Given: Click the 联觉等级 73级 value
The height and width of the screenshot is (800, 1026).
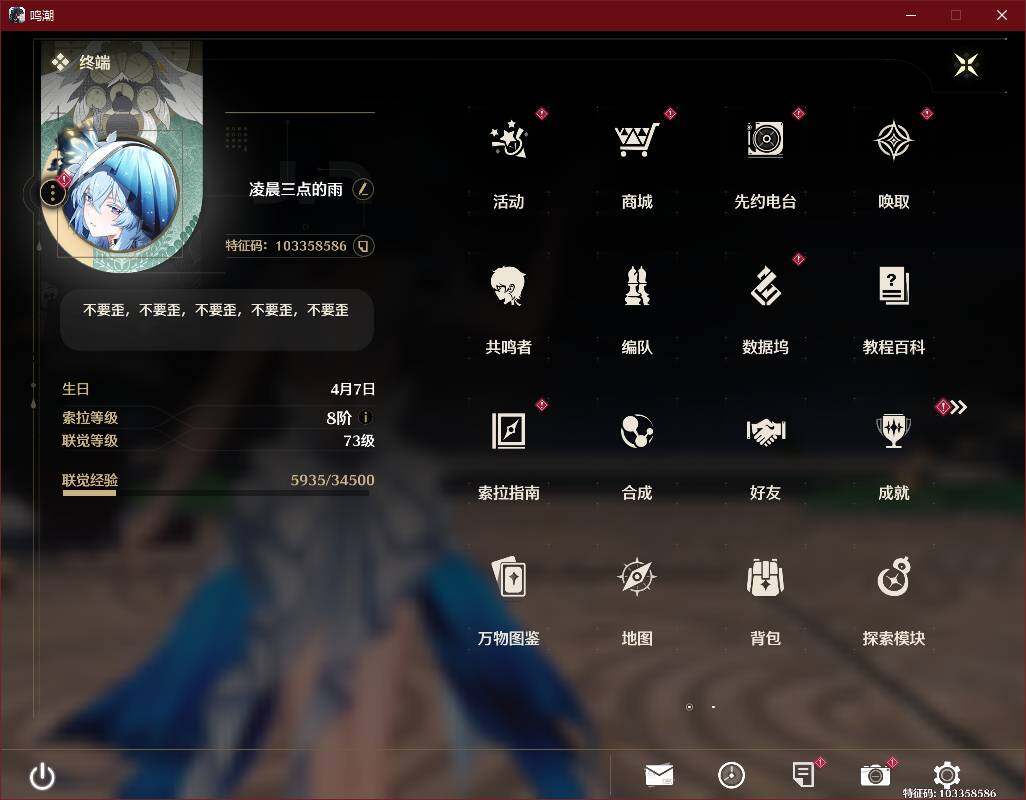Looking at the screenshot, I should pyautogui.click(x=359, y=441).
